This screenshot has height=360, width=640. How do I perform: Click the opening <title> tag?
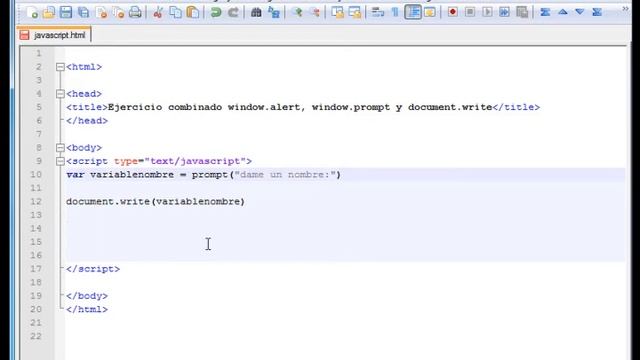[x=87, y=107]
